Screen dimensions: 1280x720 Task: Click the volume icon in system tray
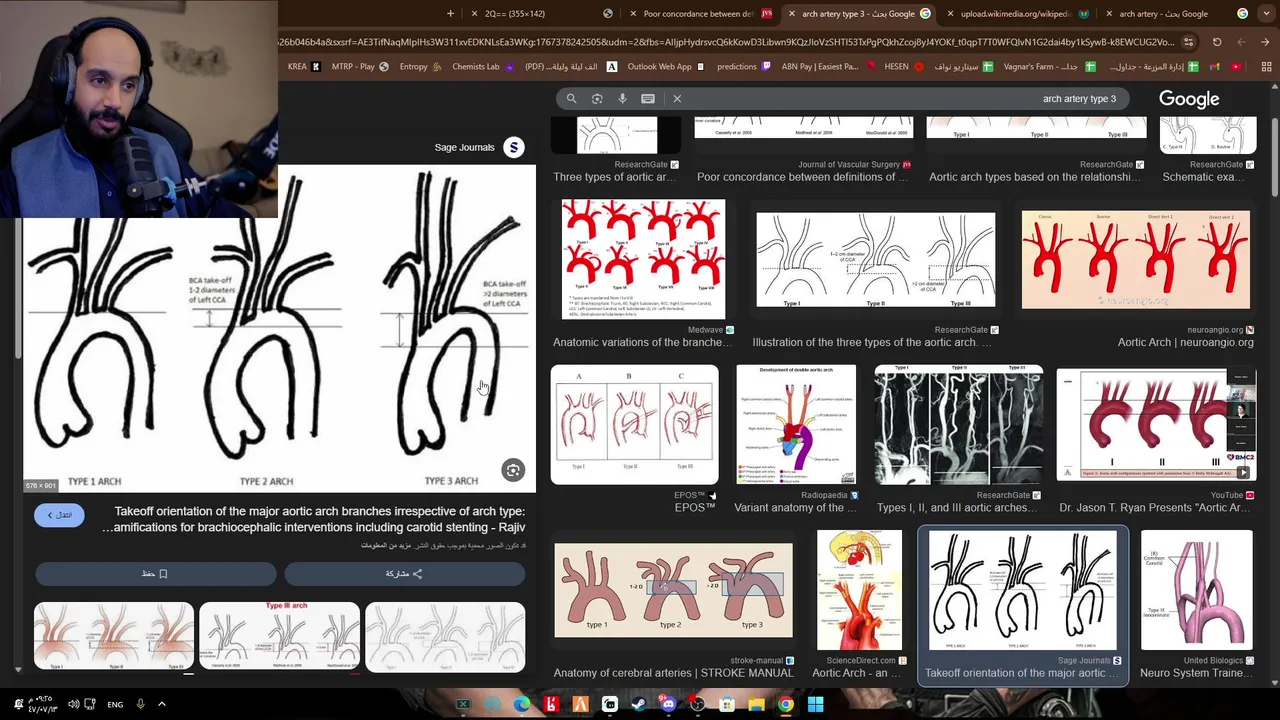[74, 704]
